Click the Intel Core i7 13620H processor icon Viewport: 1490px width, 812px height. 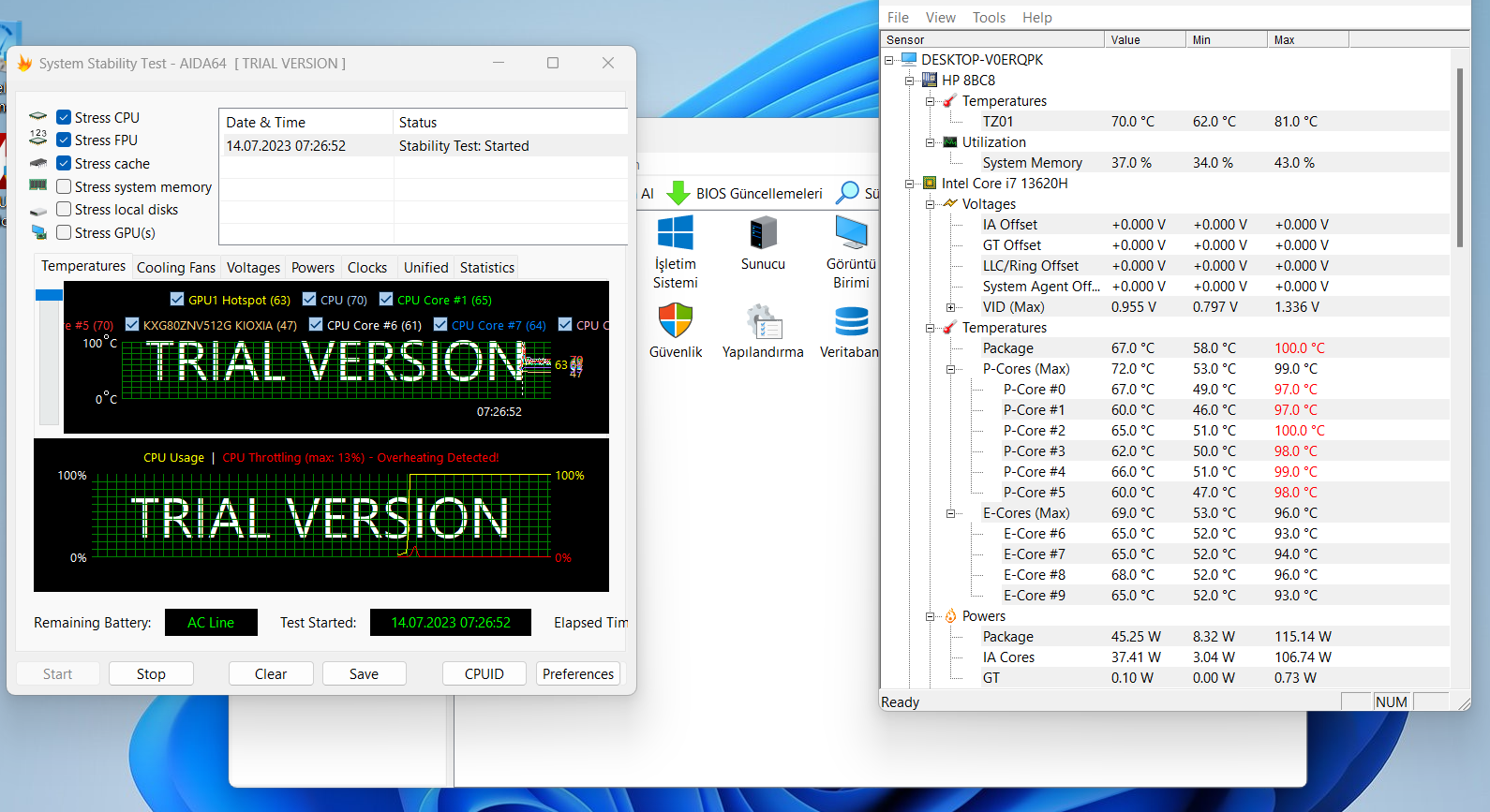930,183
